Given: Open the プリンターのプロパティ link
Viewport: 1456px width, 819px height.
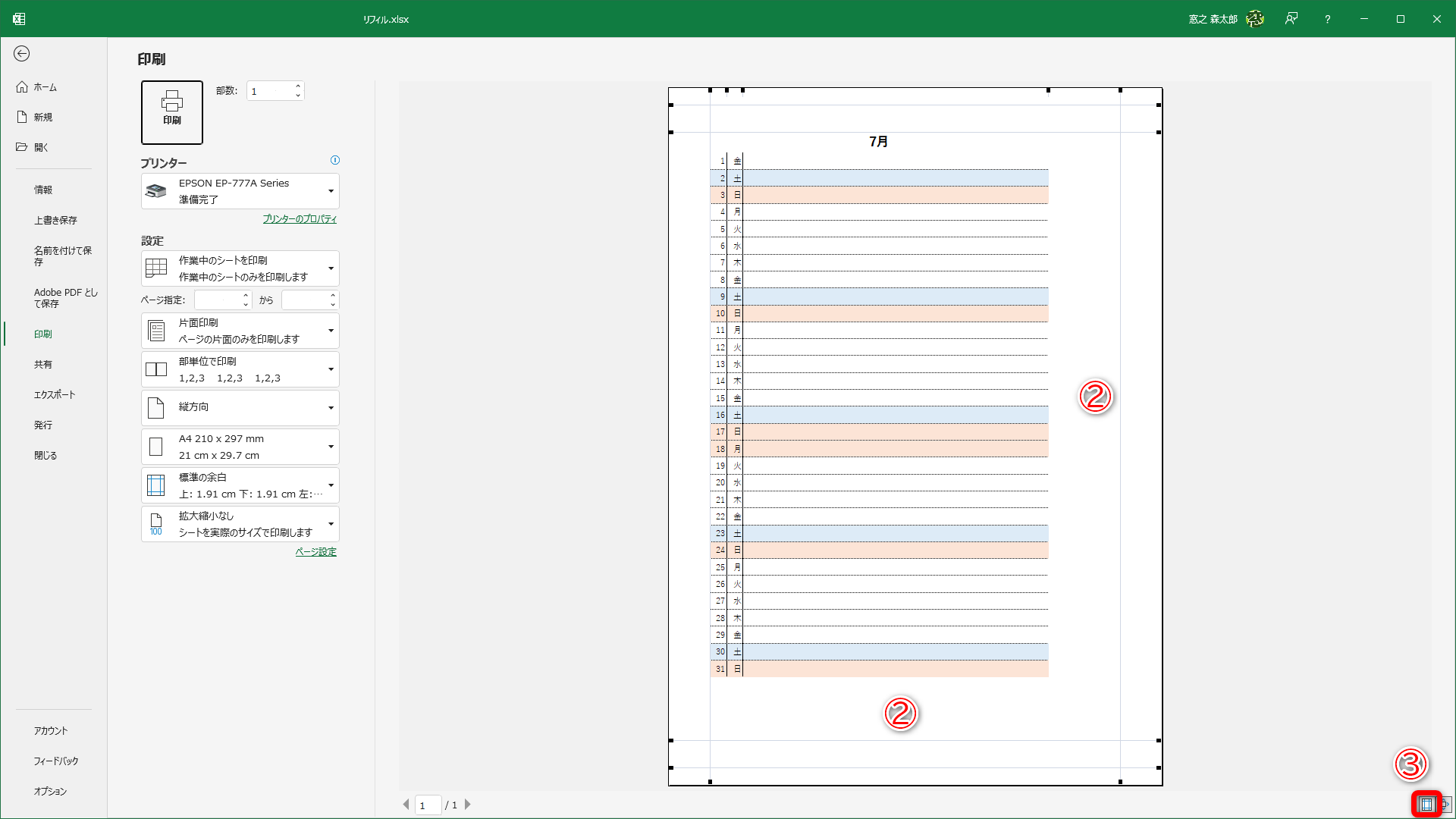Looking at the screenshot, I should tap(300, 219).
